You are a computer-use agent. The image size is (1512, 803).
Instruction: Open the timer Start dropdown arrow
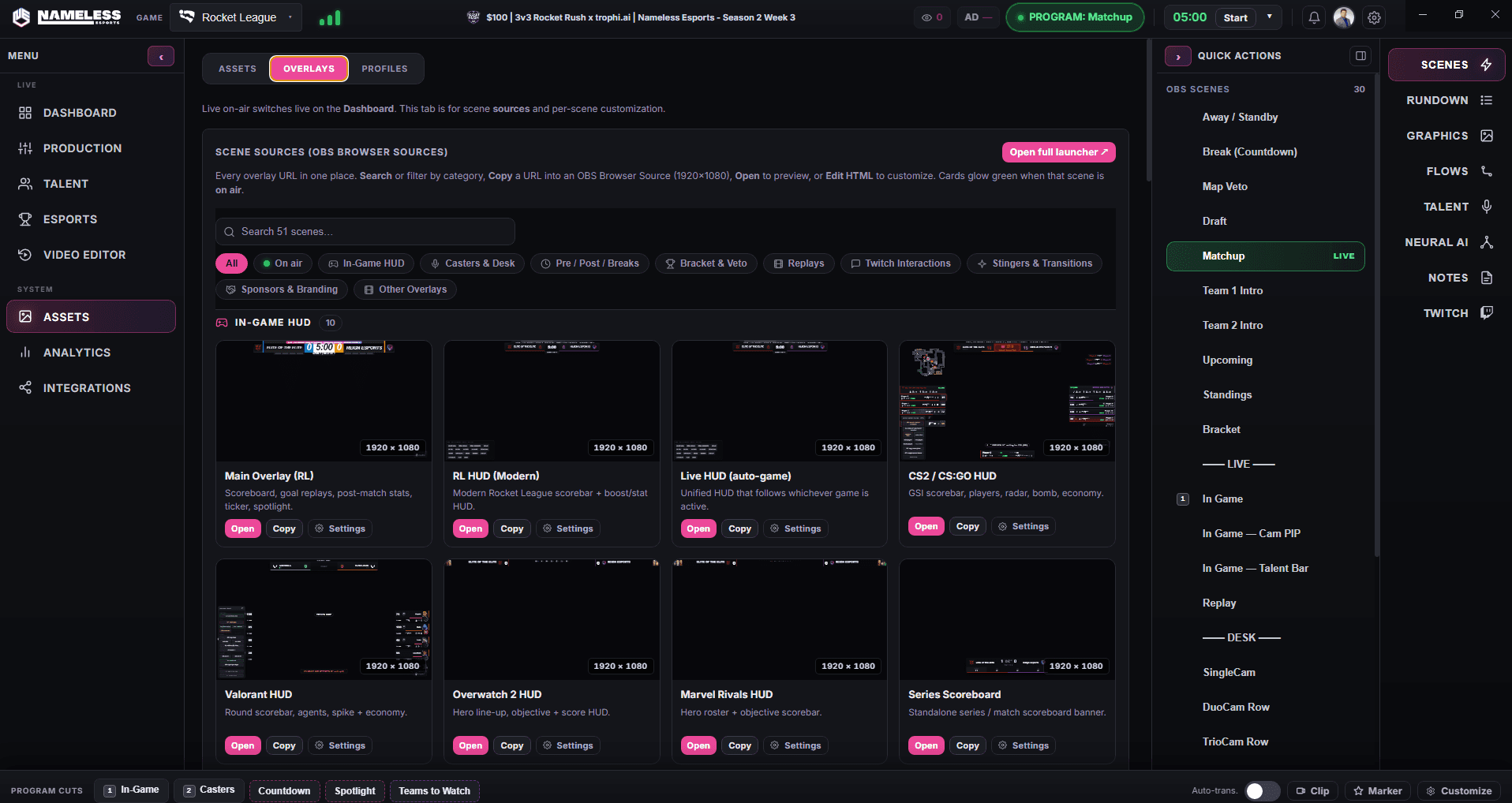click(x=1269, y=17)
